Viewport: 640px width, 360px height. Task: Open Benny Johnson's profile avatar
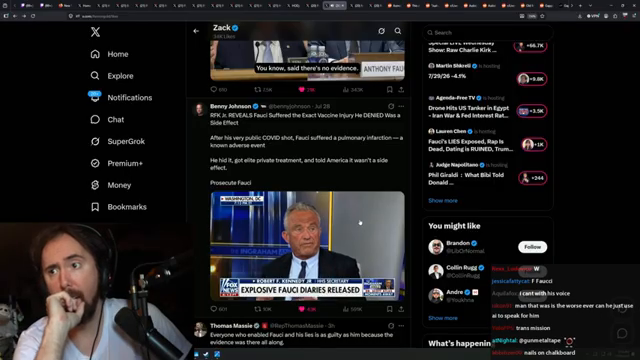click(200, 109)
